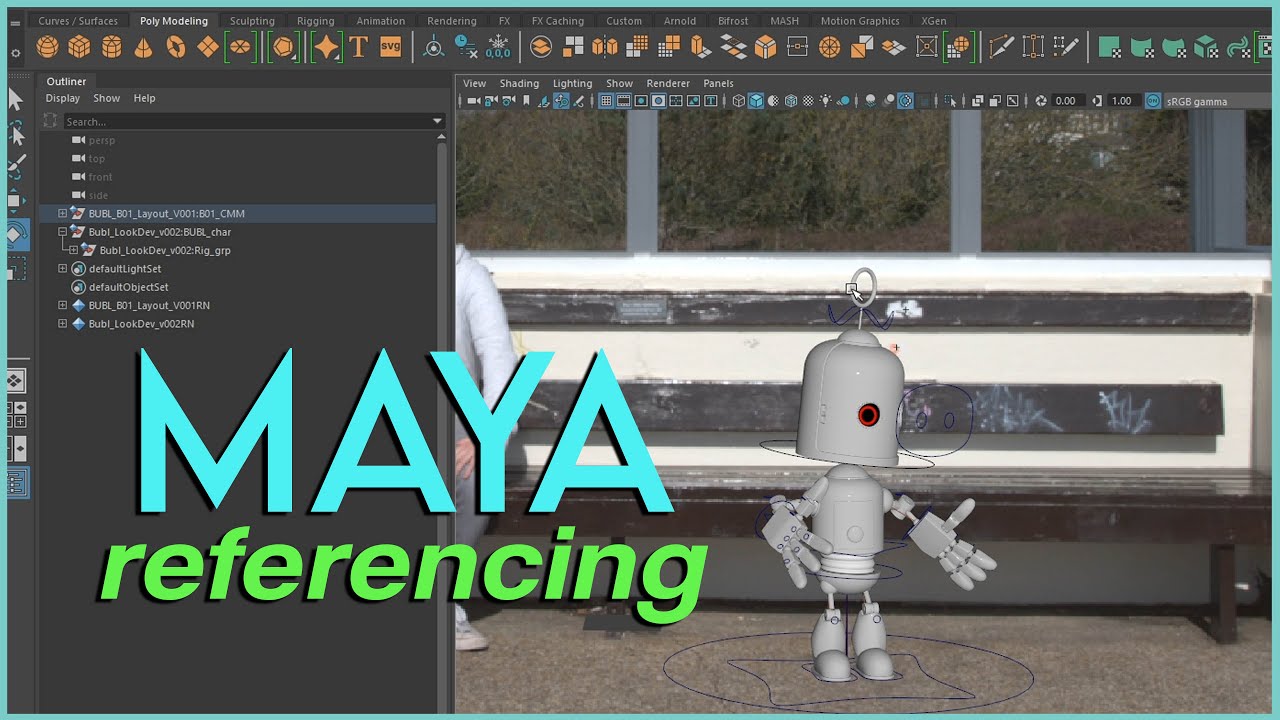Create a polygon sphere from the shelf
The image size is (1280, 720).
coord(47,47)
